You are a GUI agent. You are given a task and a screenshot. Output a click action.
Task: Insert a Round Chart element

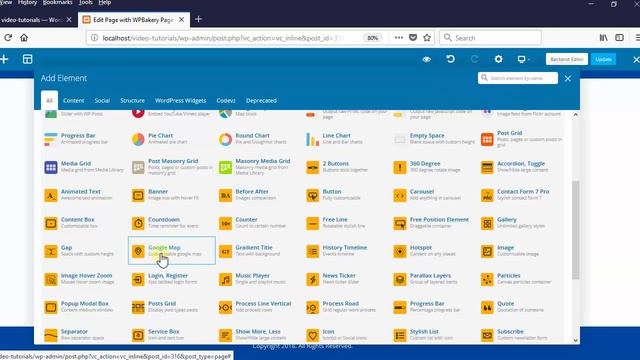pyautogui.click(x=252, y=139)
